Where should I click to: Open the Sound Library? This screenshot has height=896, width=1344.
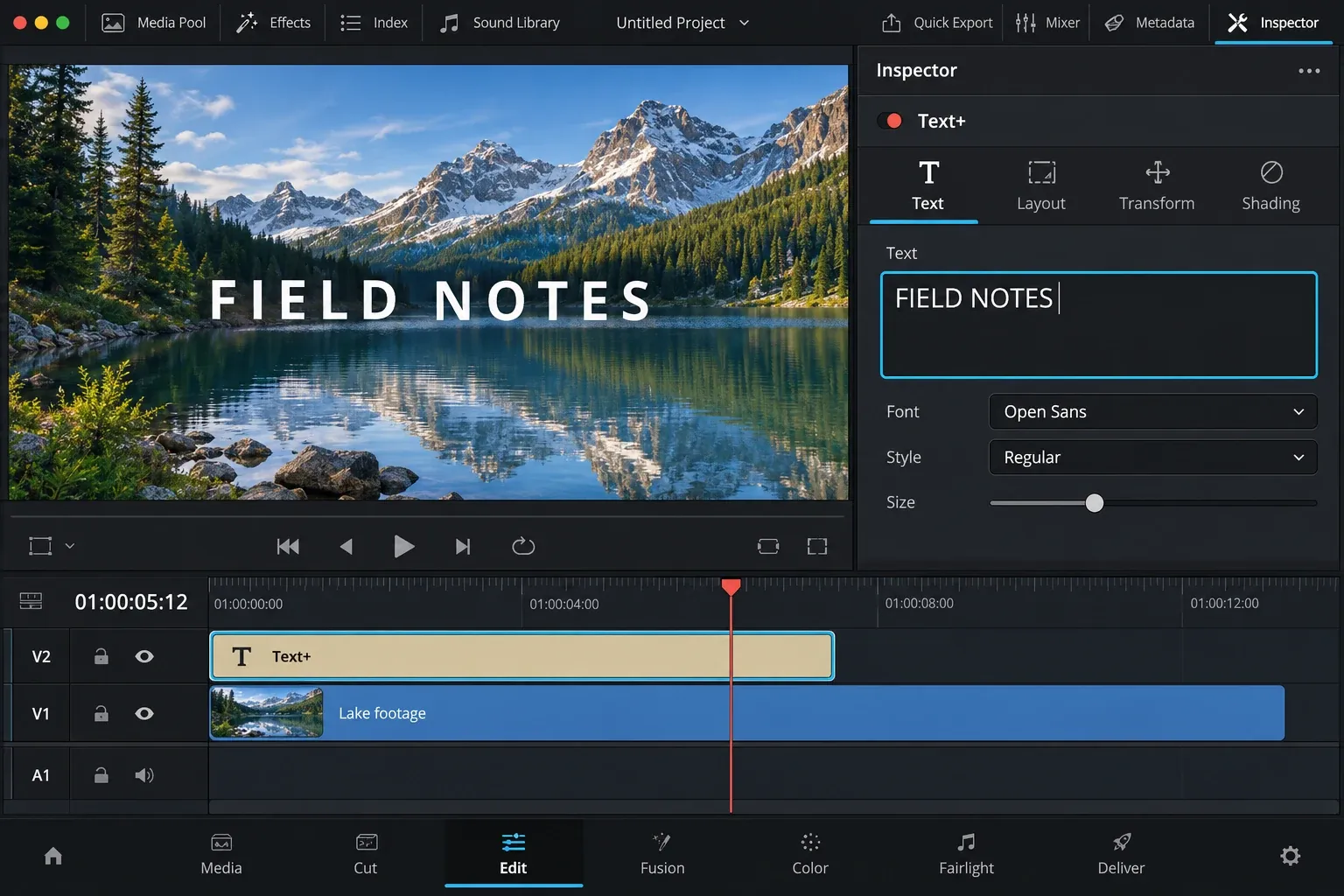tap(500, 23)
